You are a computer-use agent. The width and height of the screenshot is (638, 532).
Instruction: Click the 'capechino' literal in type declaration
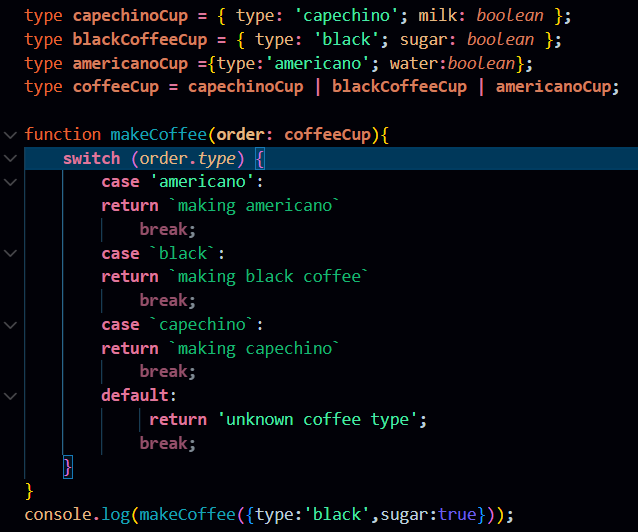click(x=347, y=16)
